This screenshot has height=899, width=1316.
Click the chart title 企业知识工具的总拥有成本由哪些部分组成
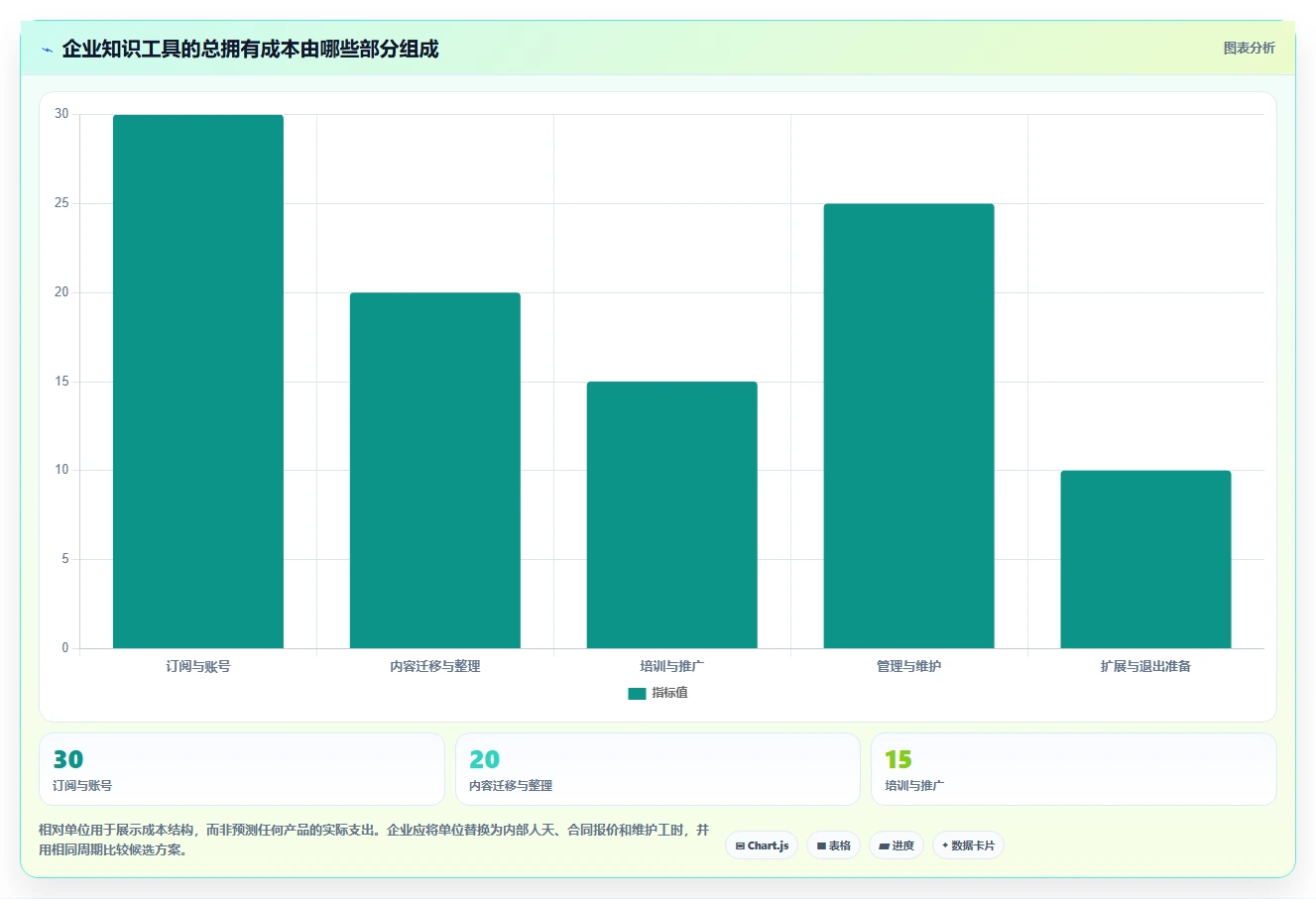(x=250, y=49)
